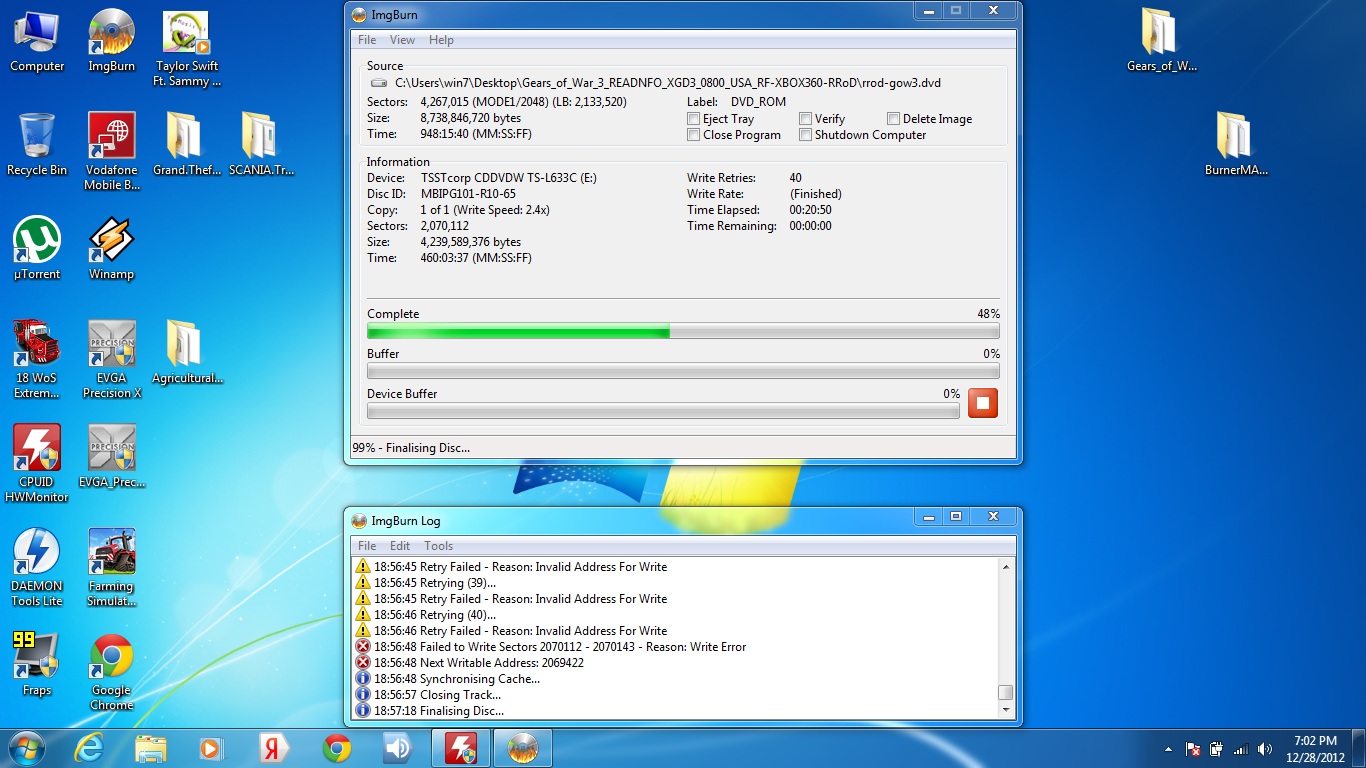Select log line 'Next Writable Address: 2069422'
Viewport: 1366px width, 768px height.
tap(479, 663)
